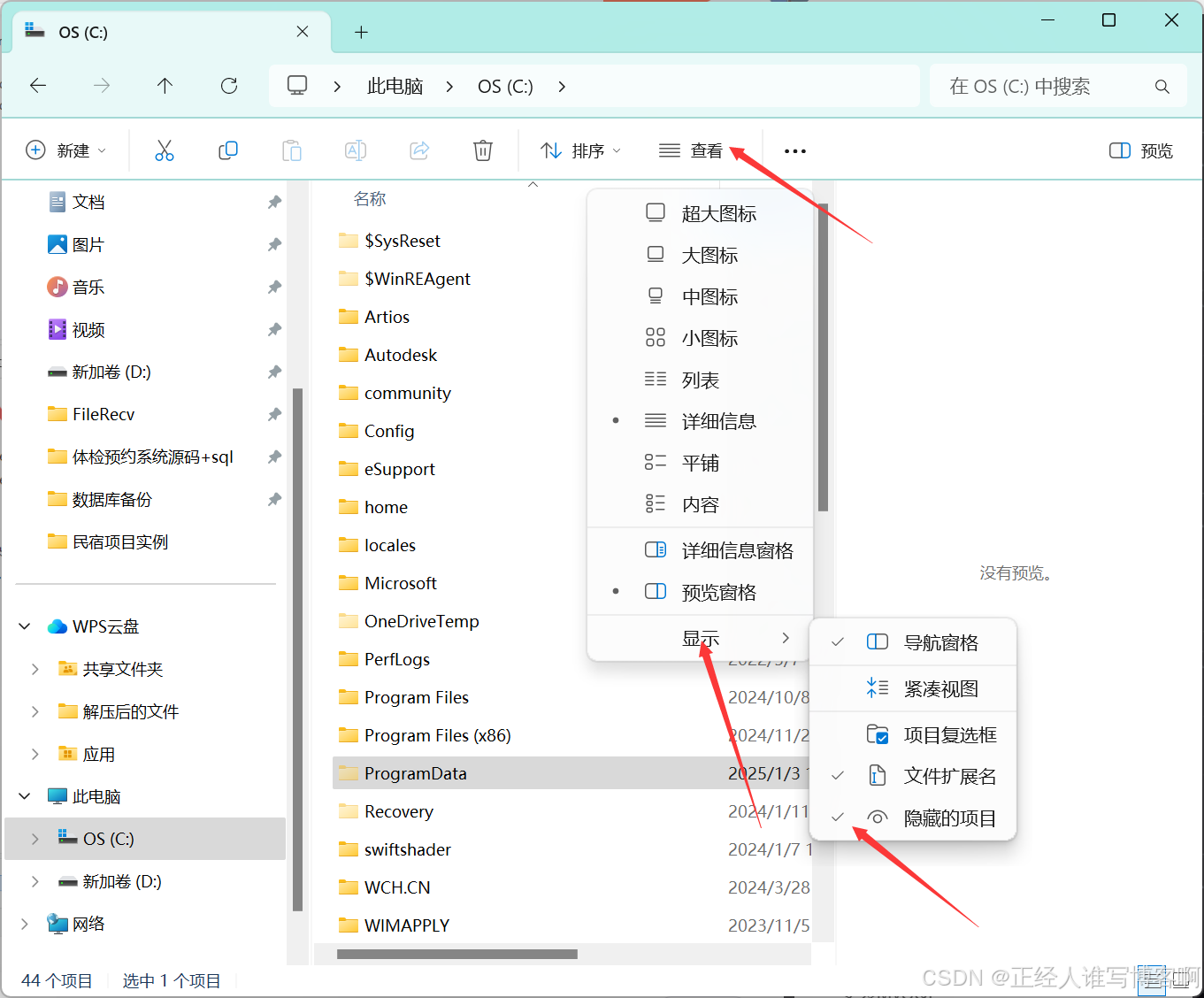
Task: Click the Copy icon
Action: 228,150
